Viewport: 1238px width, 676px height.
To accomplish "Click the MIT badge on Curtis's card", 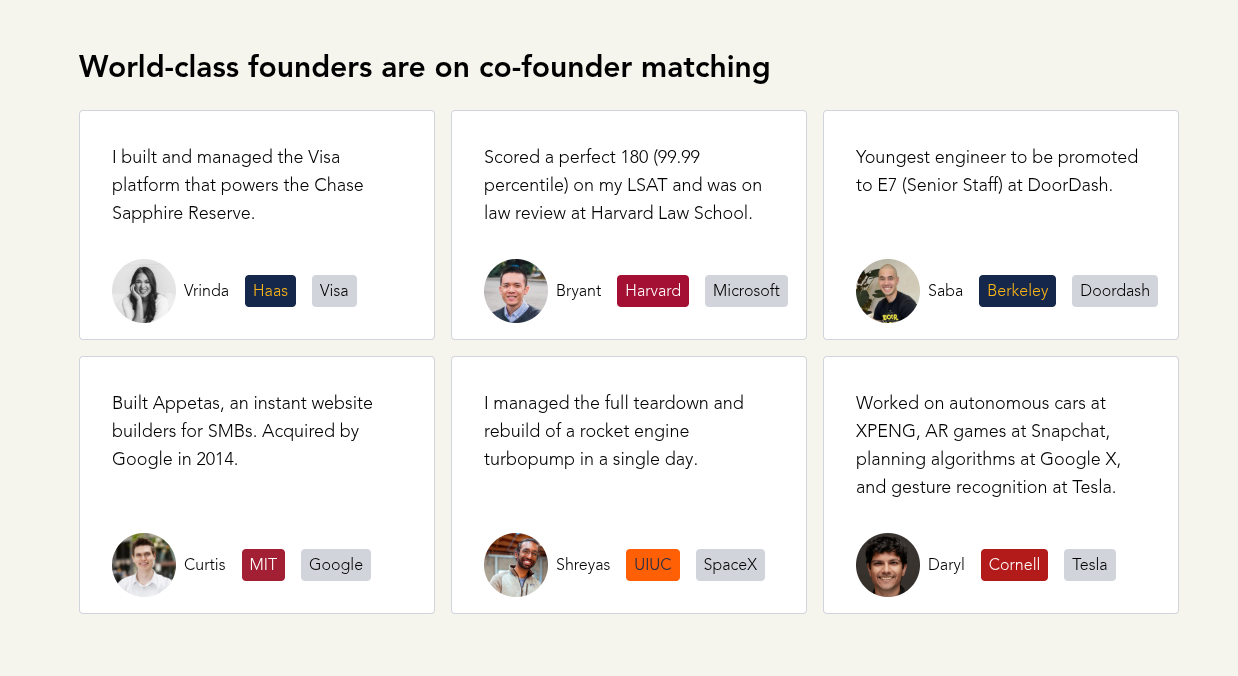I will (x=263, y=564).
